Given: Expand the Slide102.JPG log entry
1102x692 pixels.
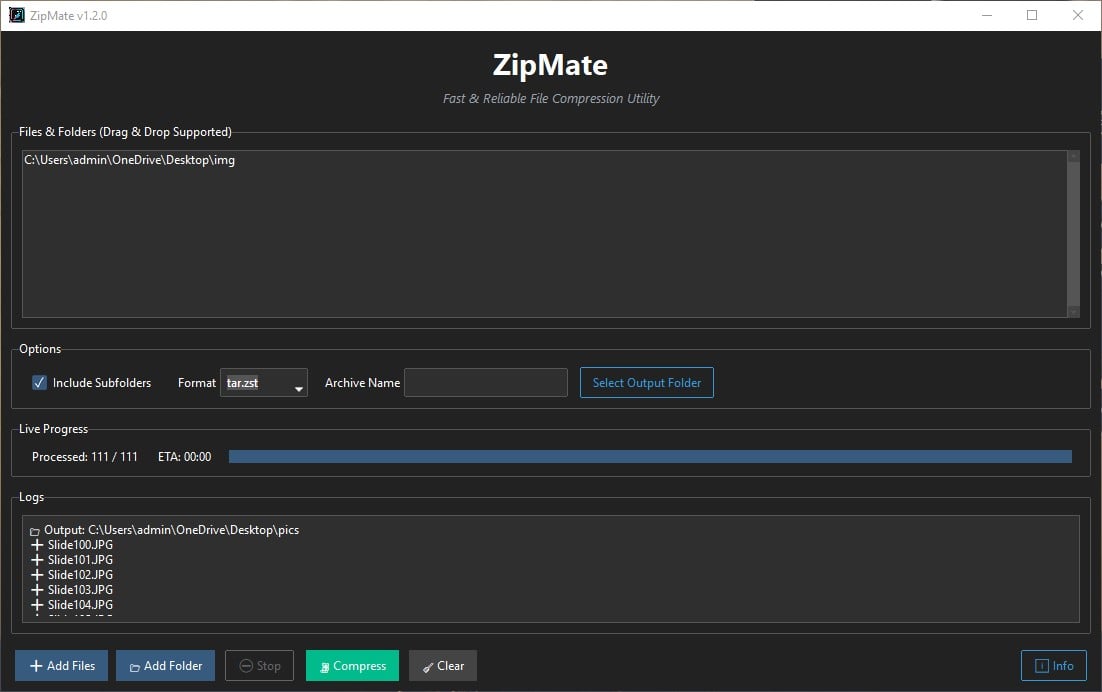Looking at the screenshot, I should (37, 574).
